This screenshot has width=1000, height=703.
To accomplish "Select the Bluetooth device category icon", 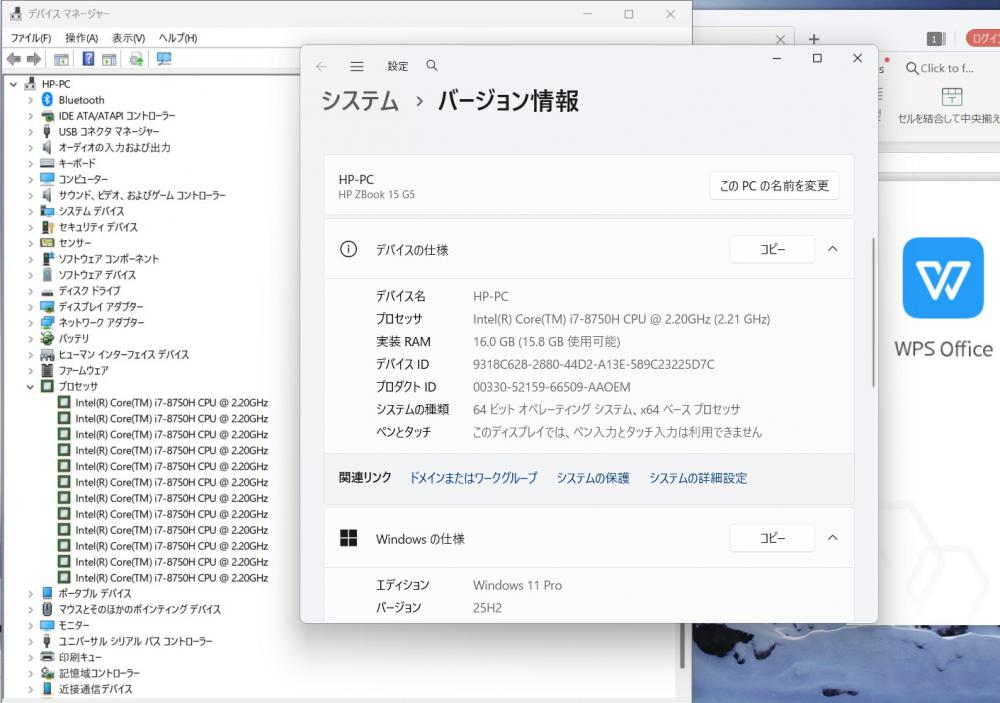I will click(x=47, y=100).
